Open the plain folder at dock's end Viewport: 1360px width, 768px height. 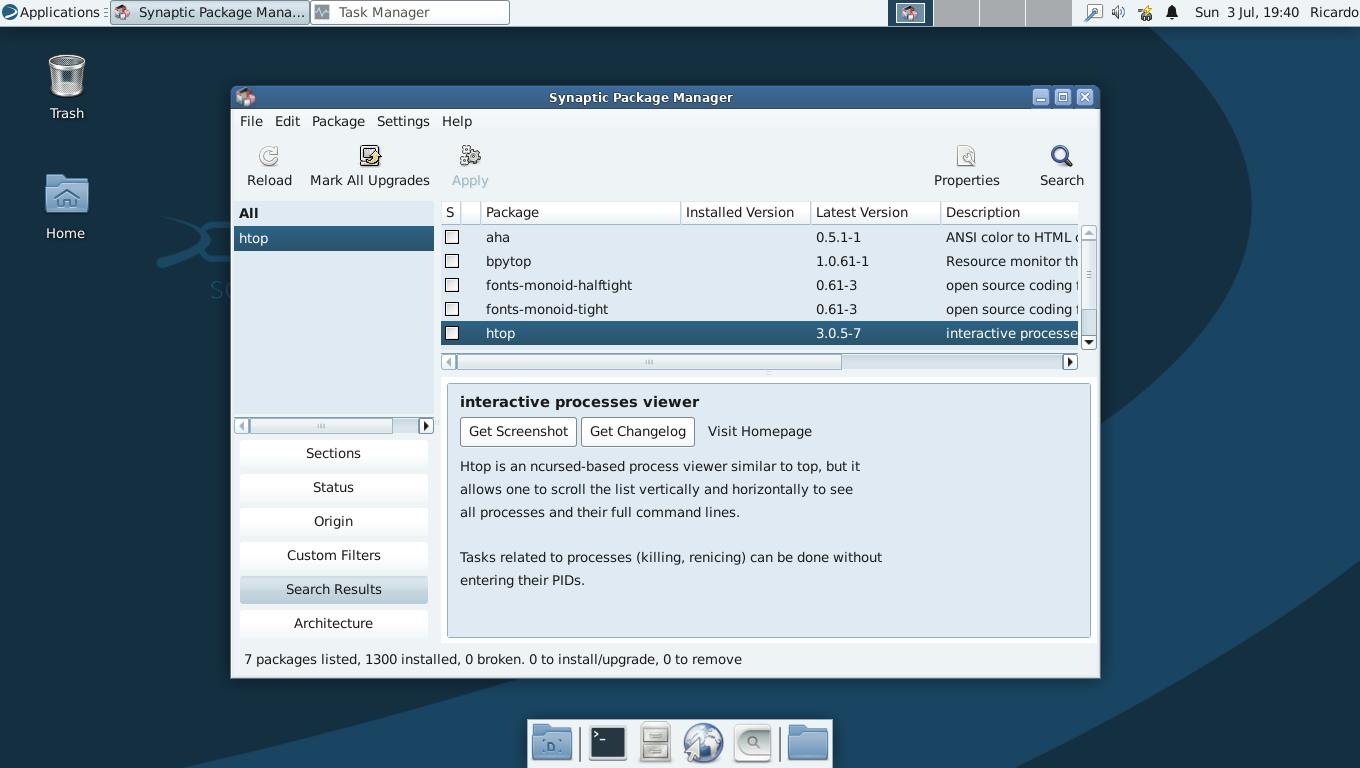point(807,743)
